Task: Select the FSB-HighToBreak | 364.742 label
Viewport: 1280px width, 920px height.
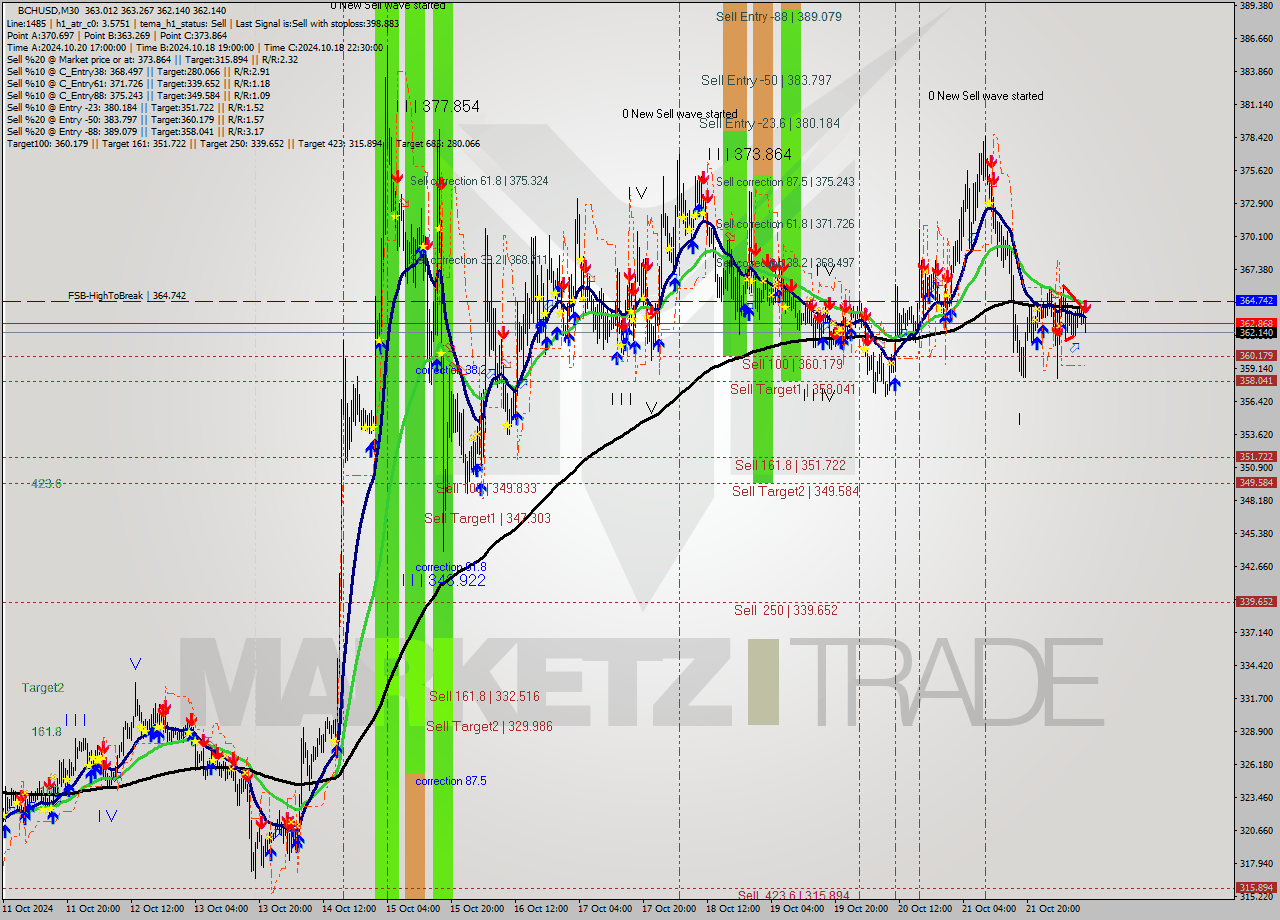Action: 127,296
